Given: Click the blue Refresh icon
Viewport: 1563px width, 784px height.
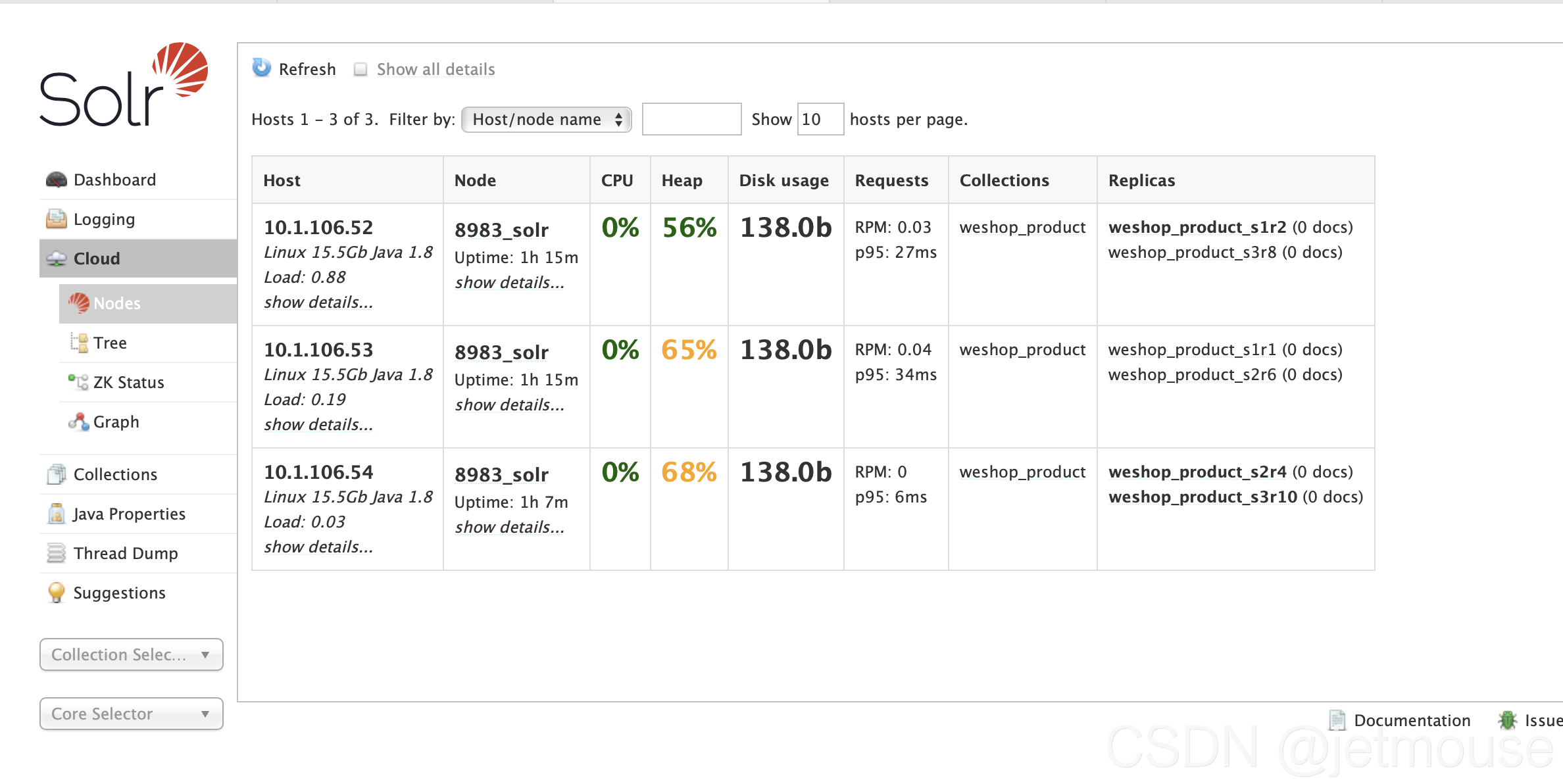Looking at the screenshot, I should point(261,68).
